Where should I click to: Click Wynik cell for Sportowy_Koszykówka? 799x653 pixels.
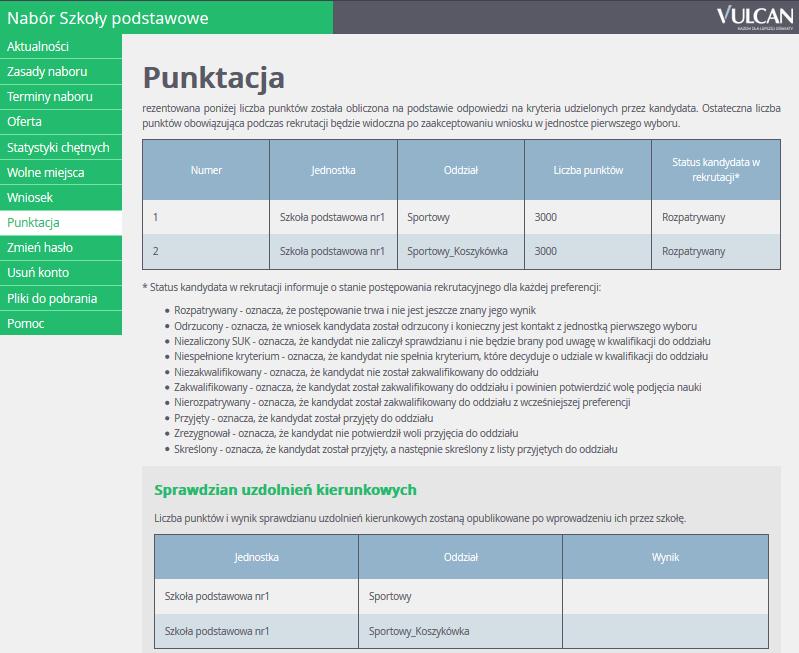[665, 631]
